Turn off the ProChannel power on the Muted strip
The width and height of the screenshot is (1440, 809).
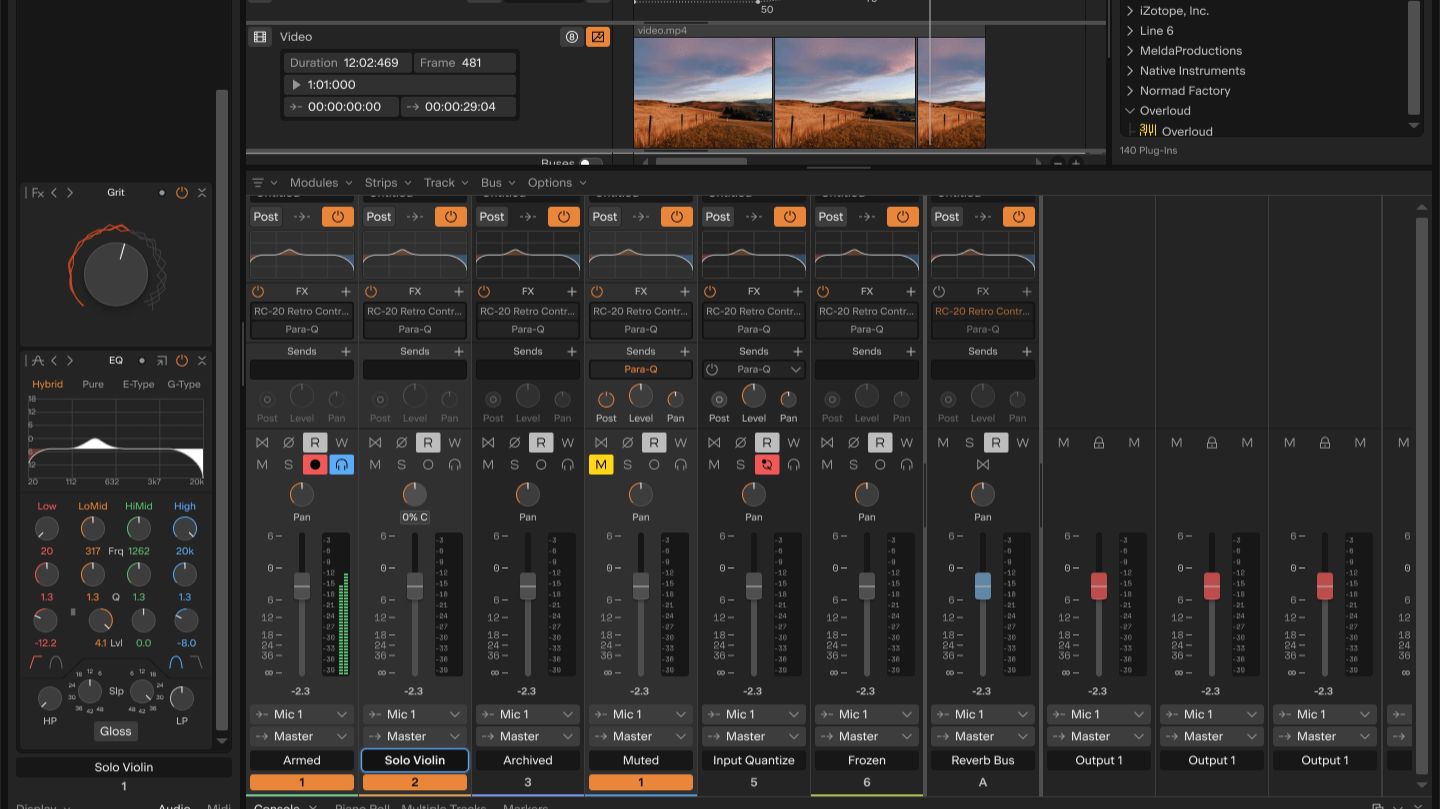pos(677,216)
